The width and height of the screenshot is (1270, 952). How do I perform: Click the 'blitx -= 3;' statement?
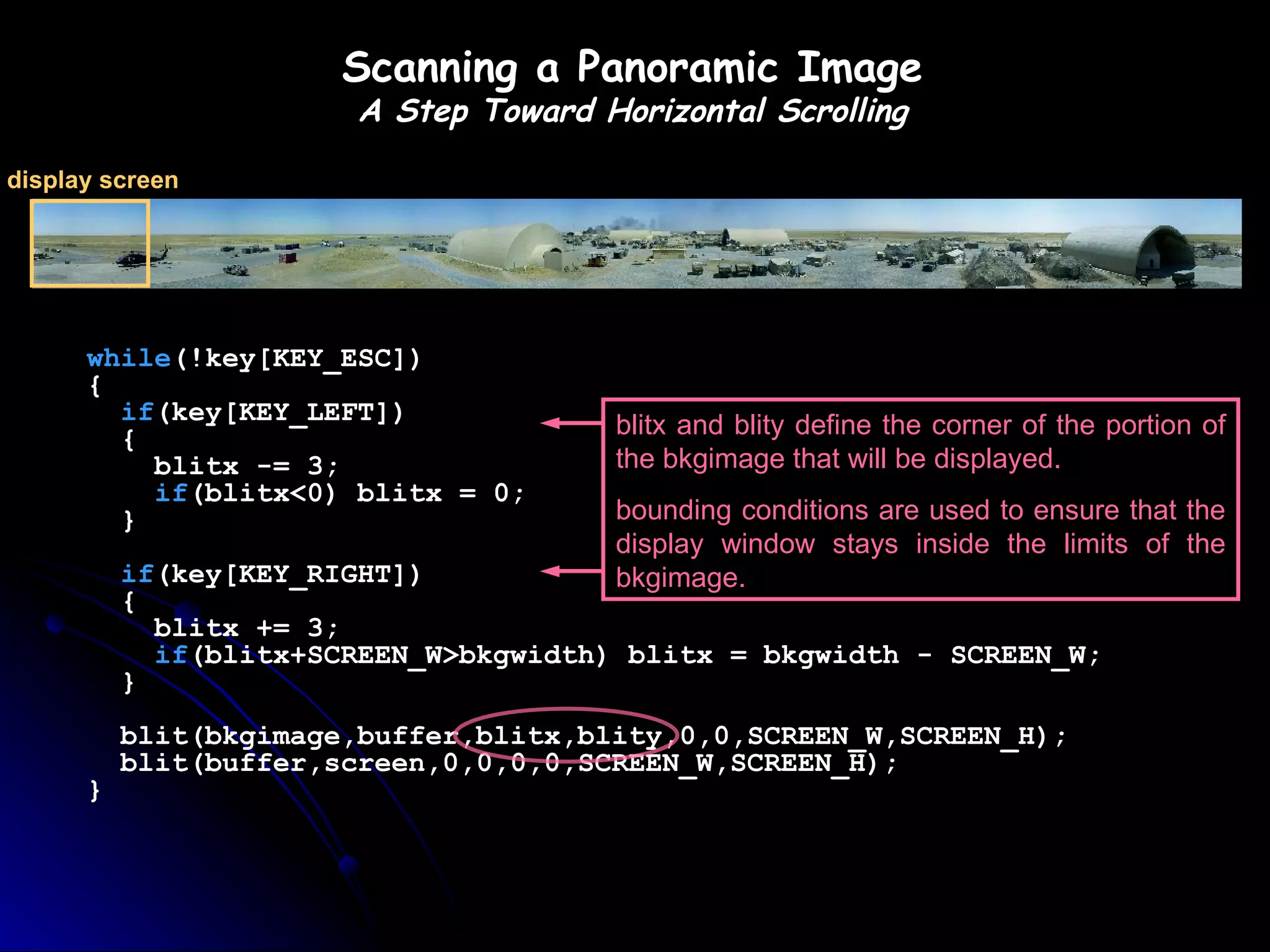pos(246,466)
